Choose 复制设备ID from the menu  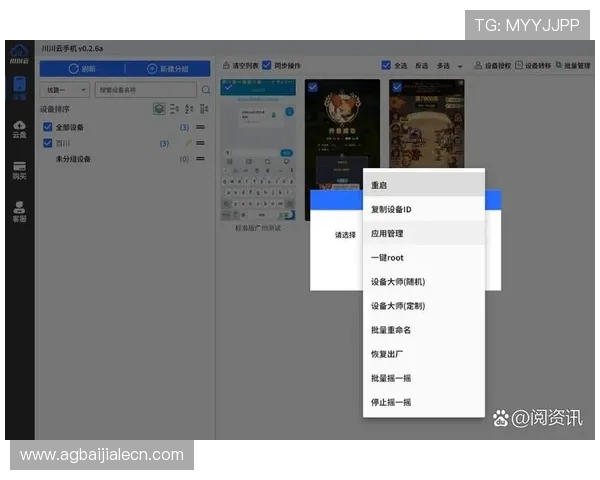424,209
